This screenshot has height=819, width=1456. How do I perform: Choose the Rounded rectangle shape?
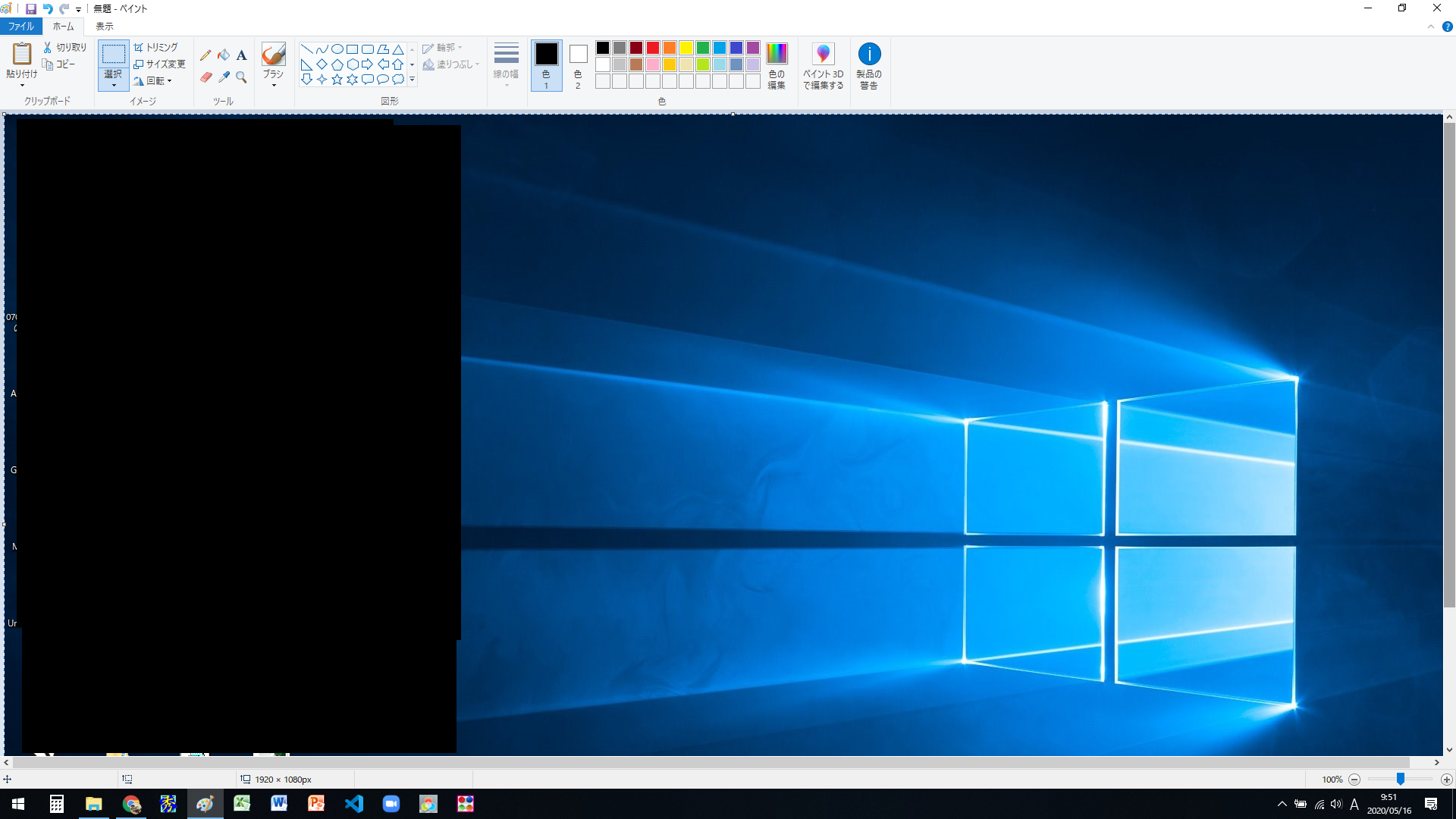click(368, 49)
